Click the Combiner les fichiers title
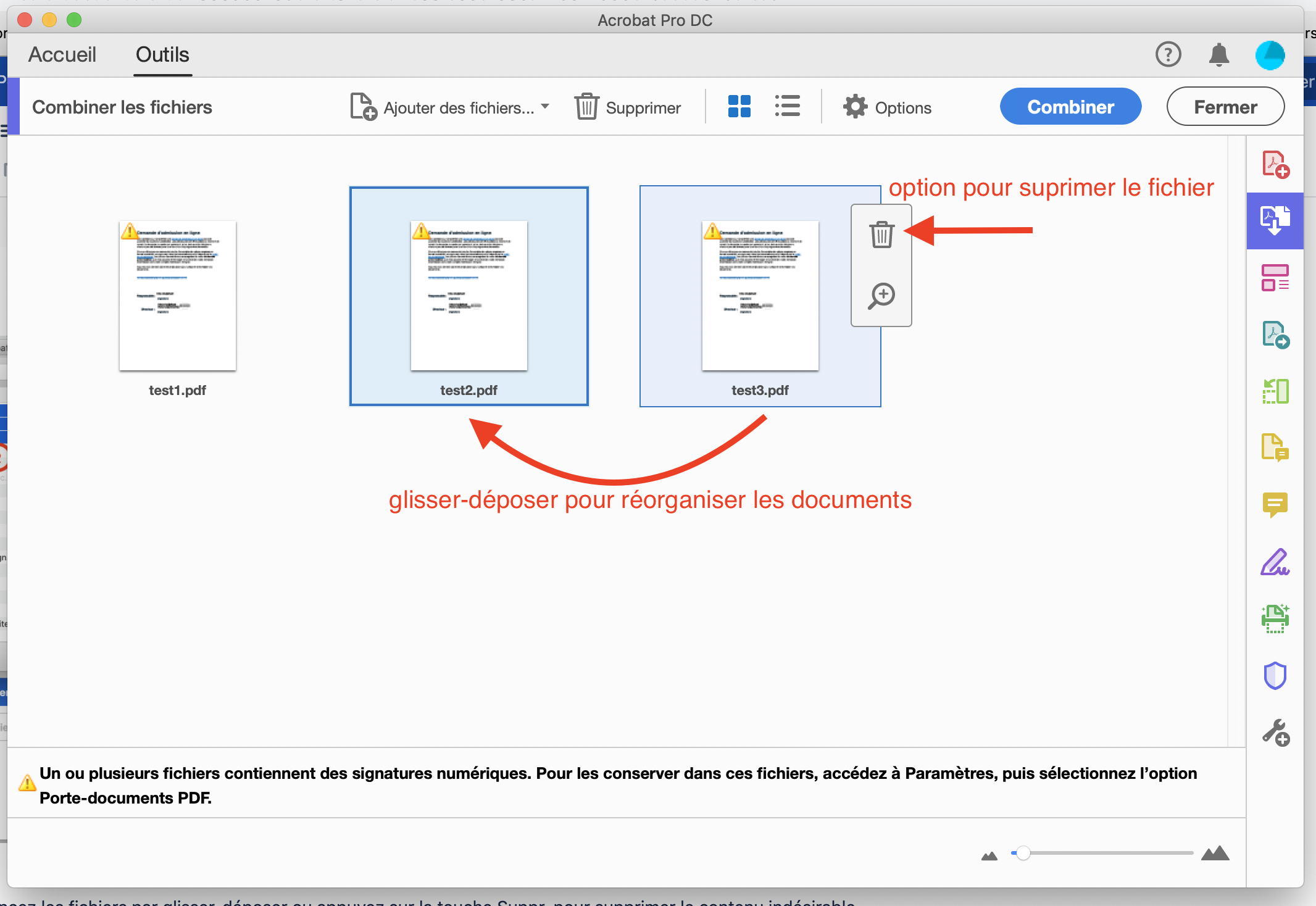Image resolution: width=1316 pixels, height=906 pixels. 122,107
